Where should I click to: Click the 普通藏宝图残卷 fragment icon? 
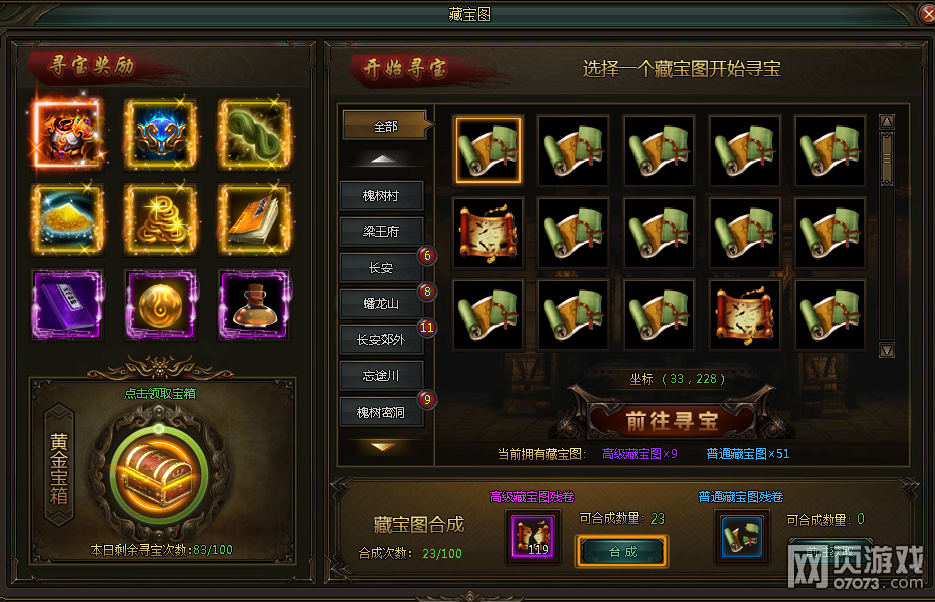click(x=741, y=536)
